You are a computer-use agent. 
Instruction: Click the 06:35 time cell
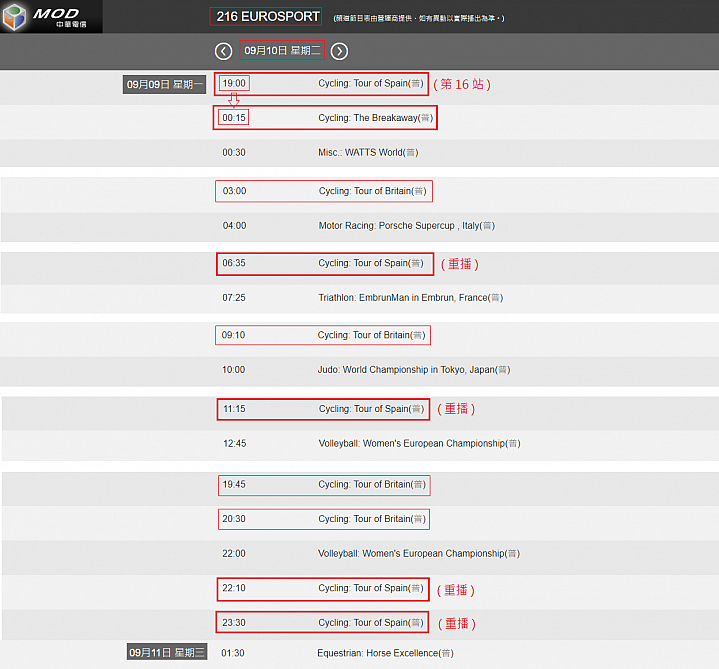click(x=234, y=263)
